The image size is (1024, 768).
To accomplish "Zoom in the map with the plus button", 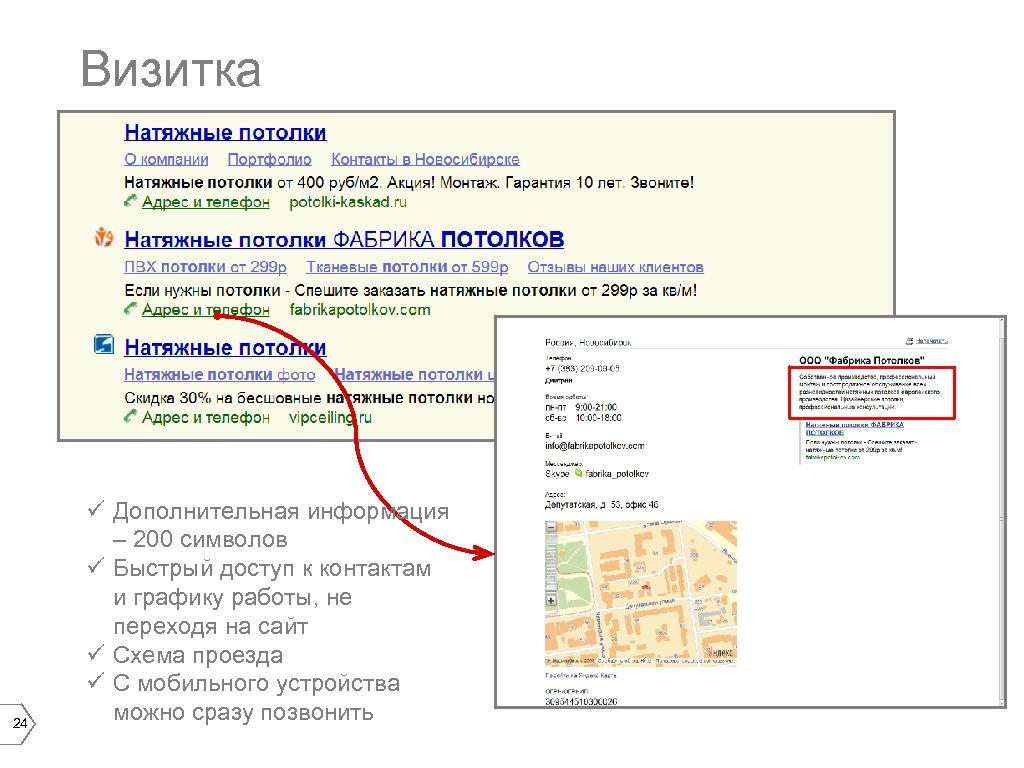I will 551,600.
